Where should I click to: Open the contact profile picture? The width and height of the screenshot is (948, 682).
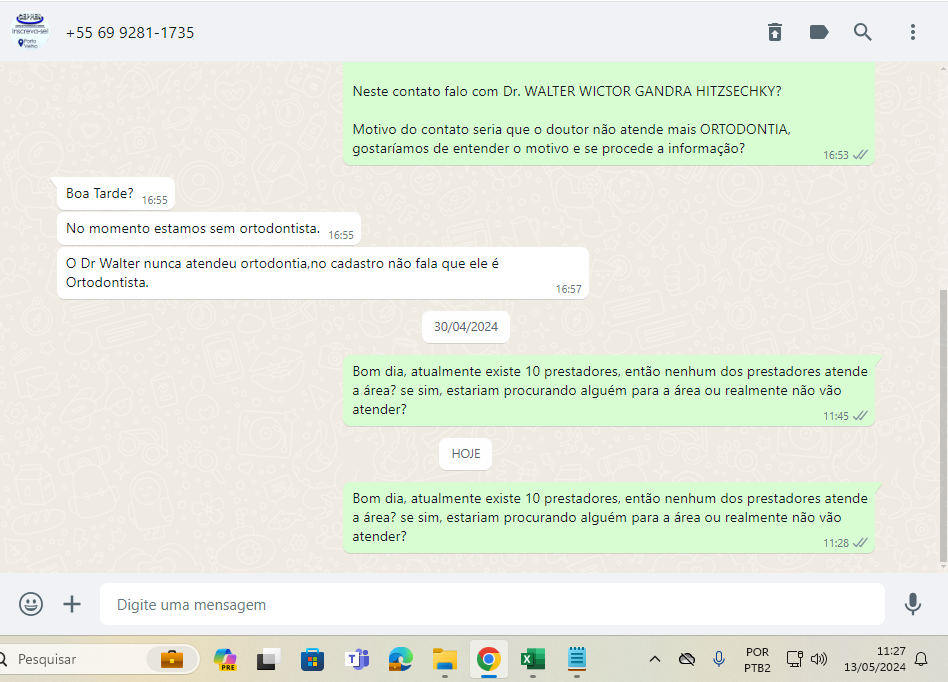pyautogui.click(x=30, y=31)
